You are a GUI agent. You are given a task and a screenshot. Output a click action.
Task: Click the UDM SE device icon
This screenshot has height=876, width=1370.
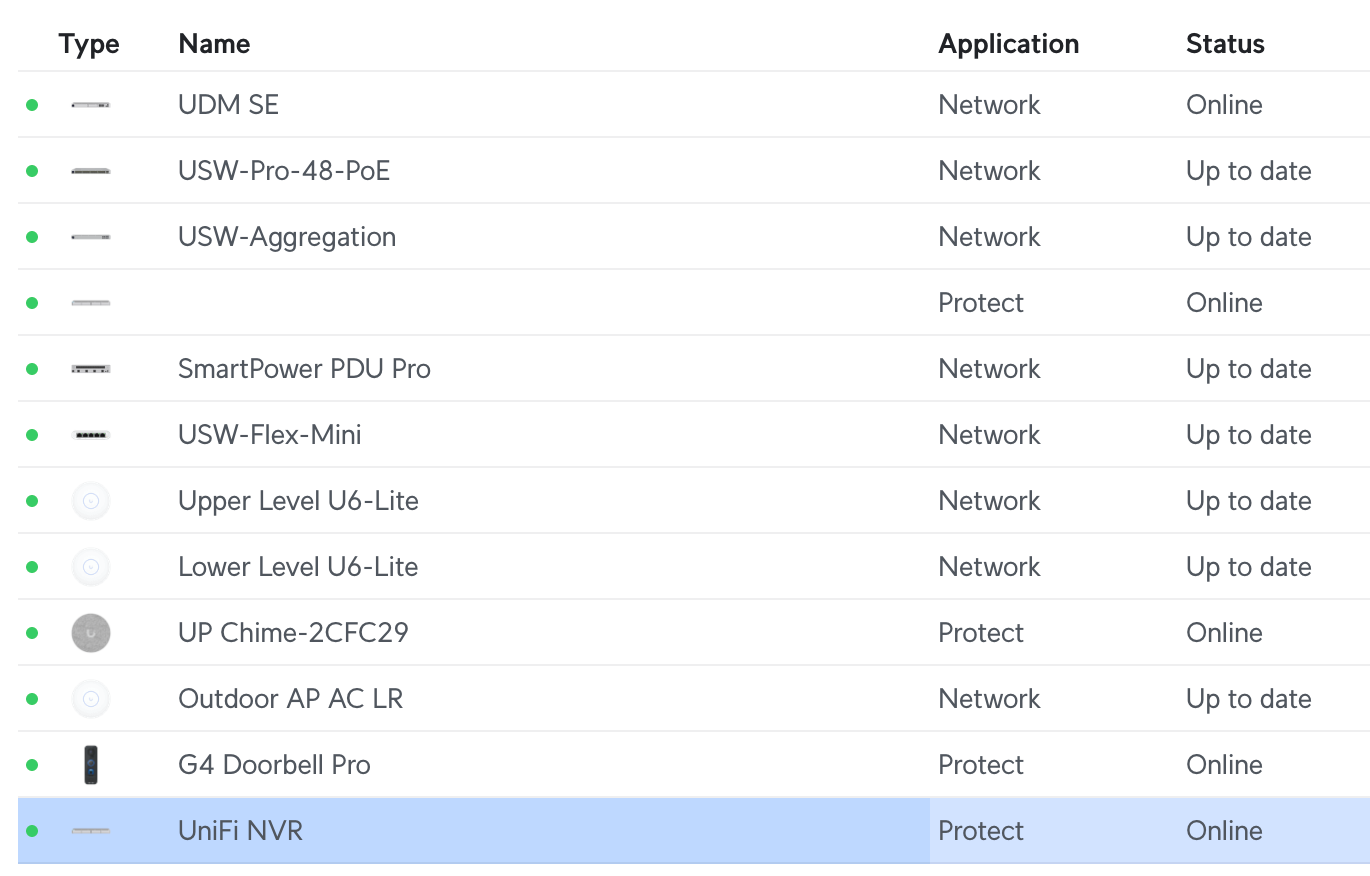pyautogui.click(x=91, y=105)
